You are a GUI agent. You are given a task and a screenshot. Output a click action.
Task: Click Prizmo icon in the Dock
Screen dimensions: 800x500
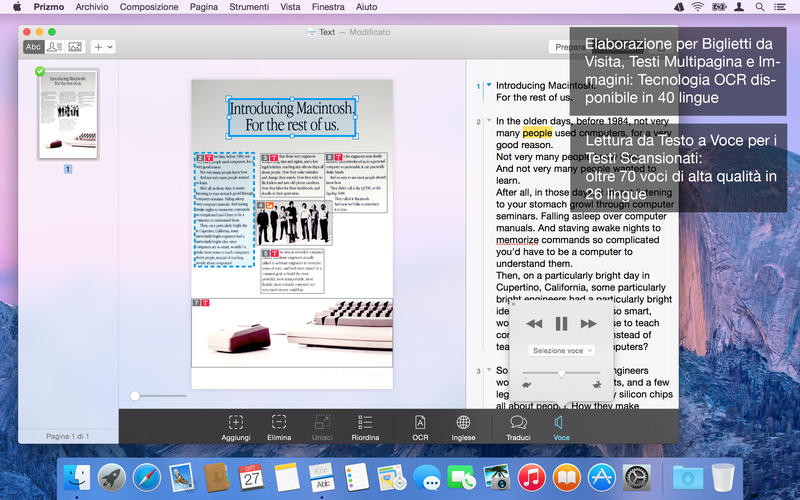coord(322,478)
